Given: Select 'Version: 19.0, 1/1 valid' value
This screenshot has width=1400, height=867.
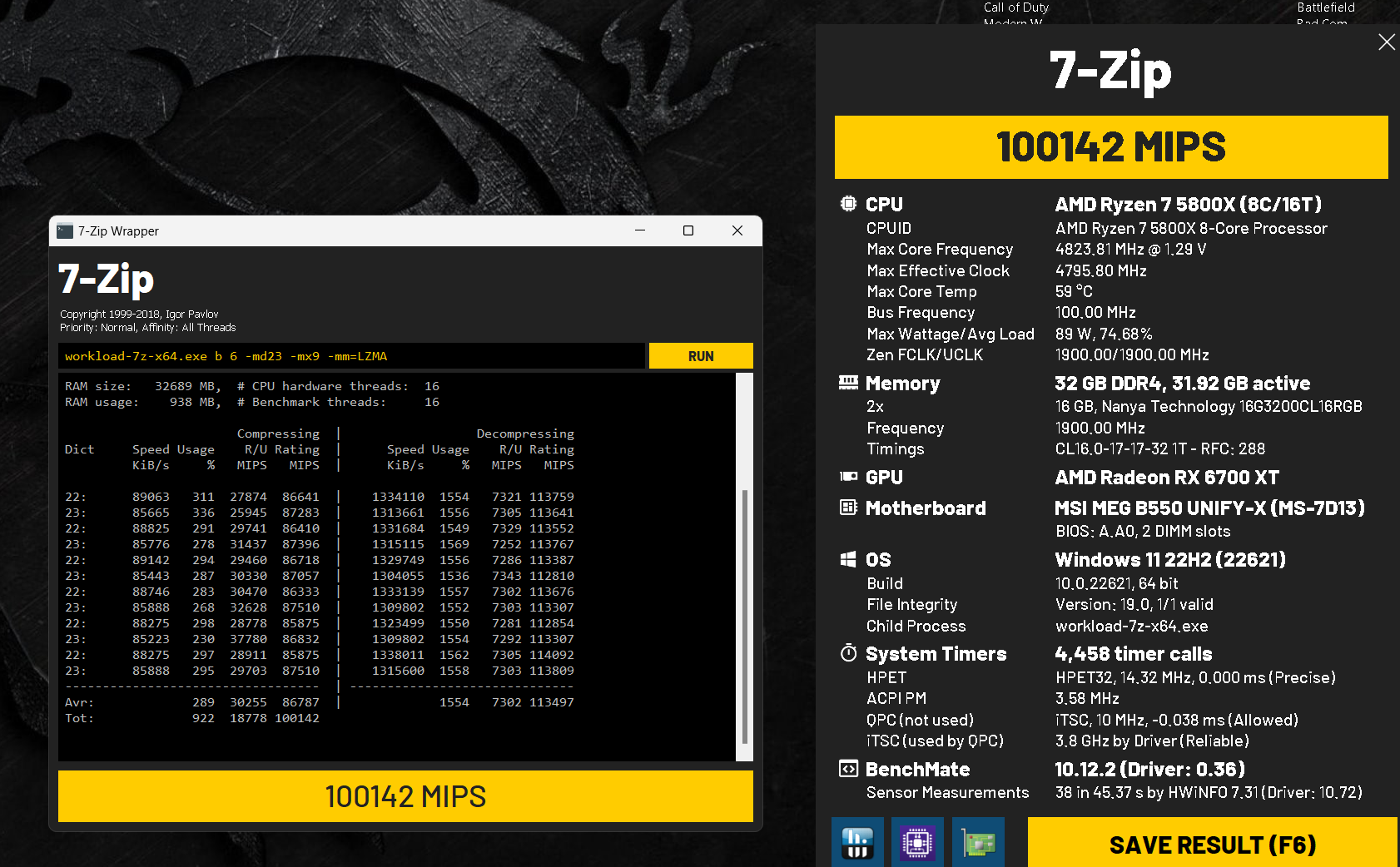Looking at the screenshot, I should 1134,604.
